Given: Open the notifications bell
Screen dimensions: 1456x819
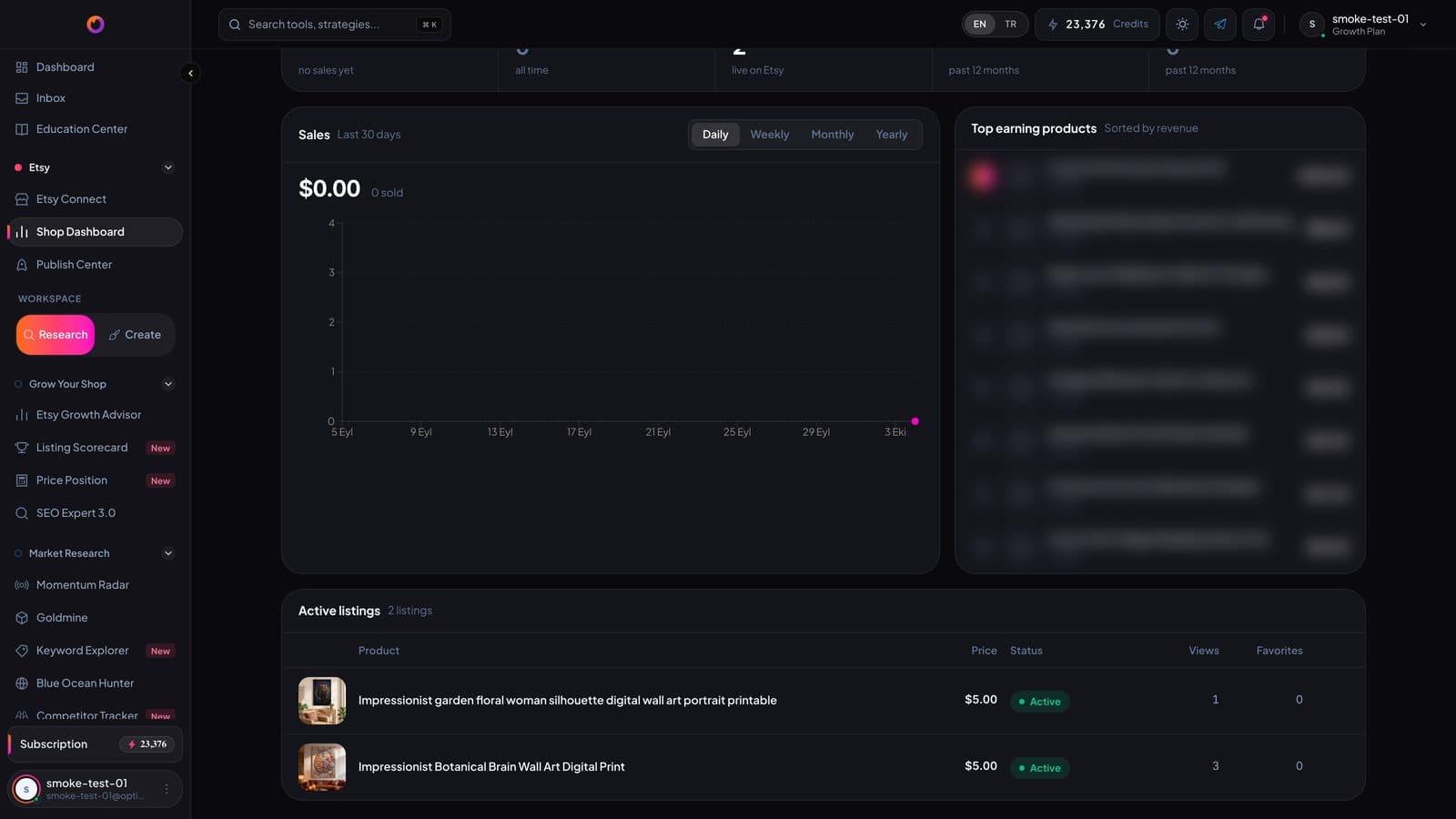Looking at the screenshot, I should (x=1259, y=25).
